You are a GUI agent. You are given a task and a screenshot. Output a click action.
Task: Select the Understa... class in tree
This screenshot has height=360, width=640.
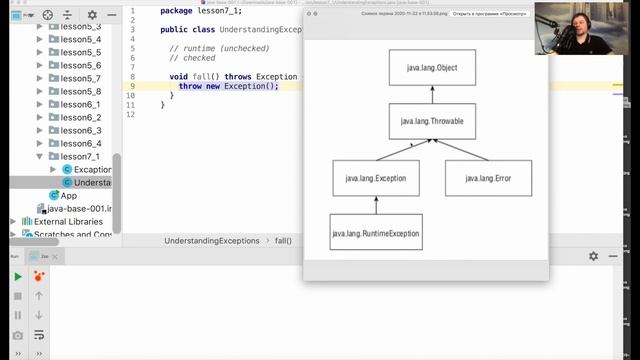click(92, 182)
